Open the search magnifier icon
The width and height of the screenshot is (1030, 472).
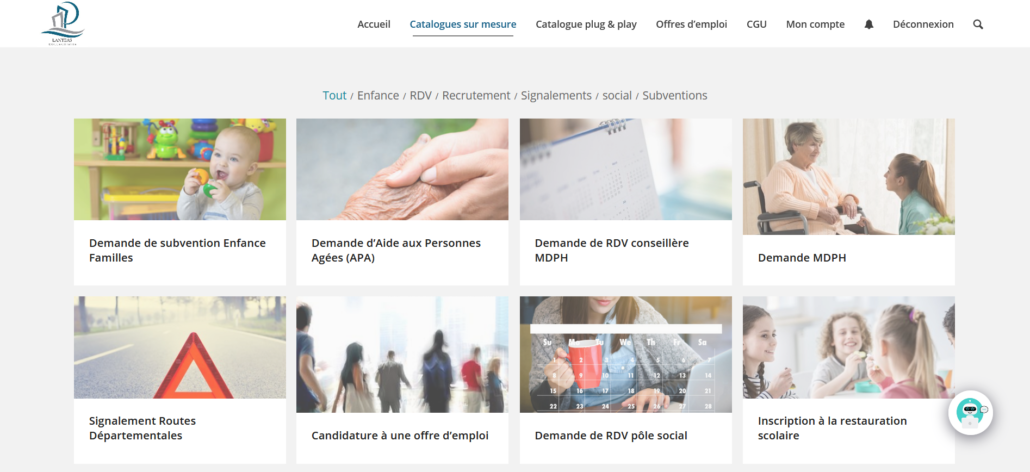[977, 24]
